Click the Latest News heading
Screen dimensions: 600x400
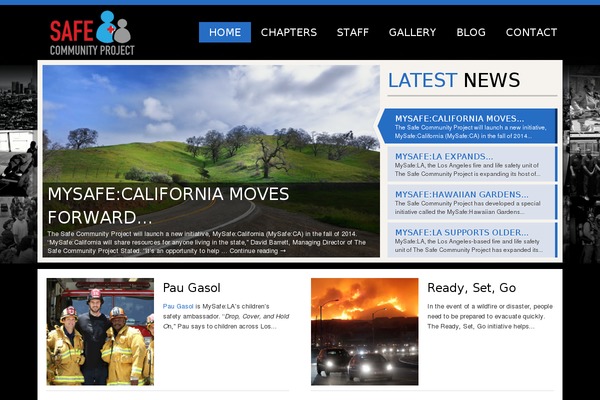[x=454, y=80]
